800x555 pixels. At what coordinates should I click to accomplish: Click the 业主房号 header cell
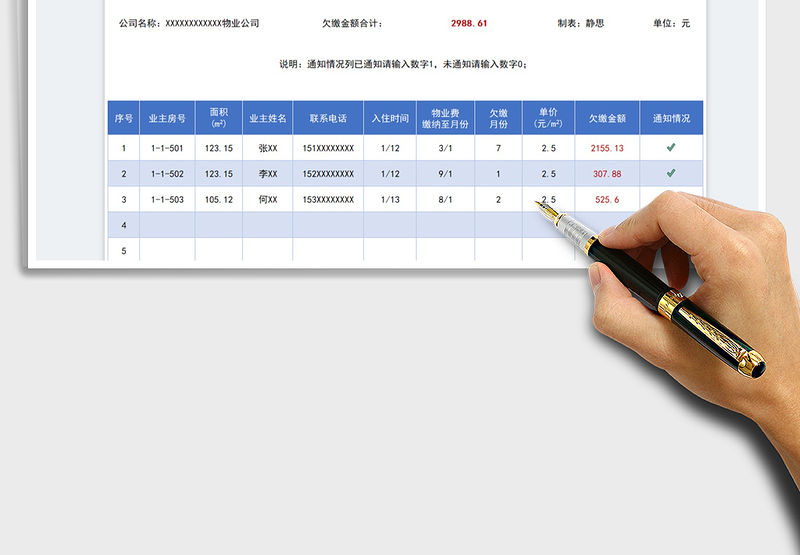click(x=167, y=118)
